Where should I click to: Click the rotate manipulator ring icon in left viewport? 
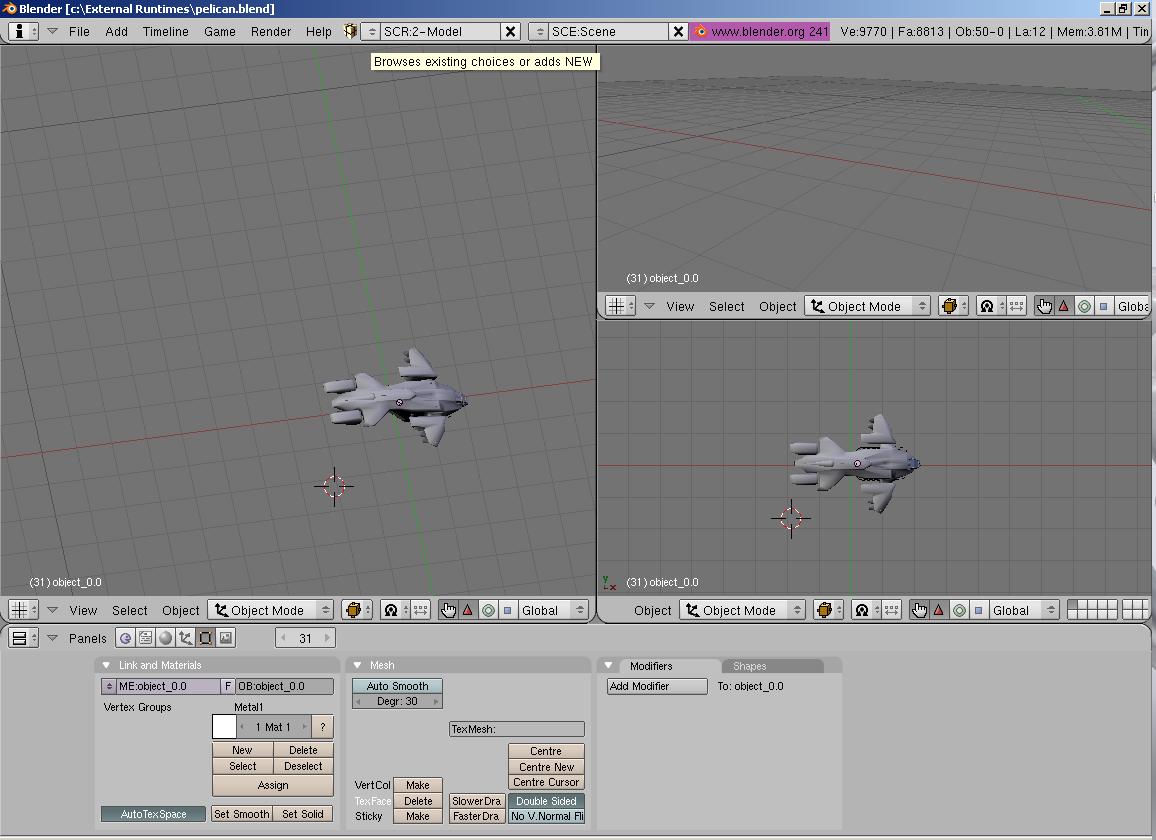tap(488, 610)
